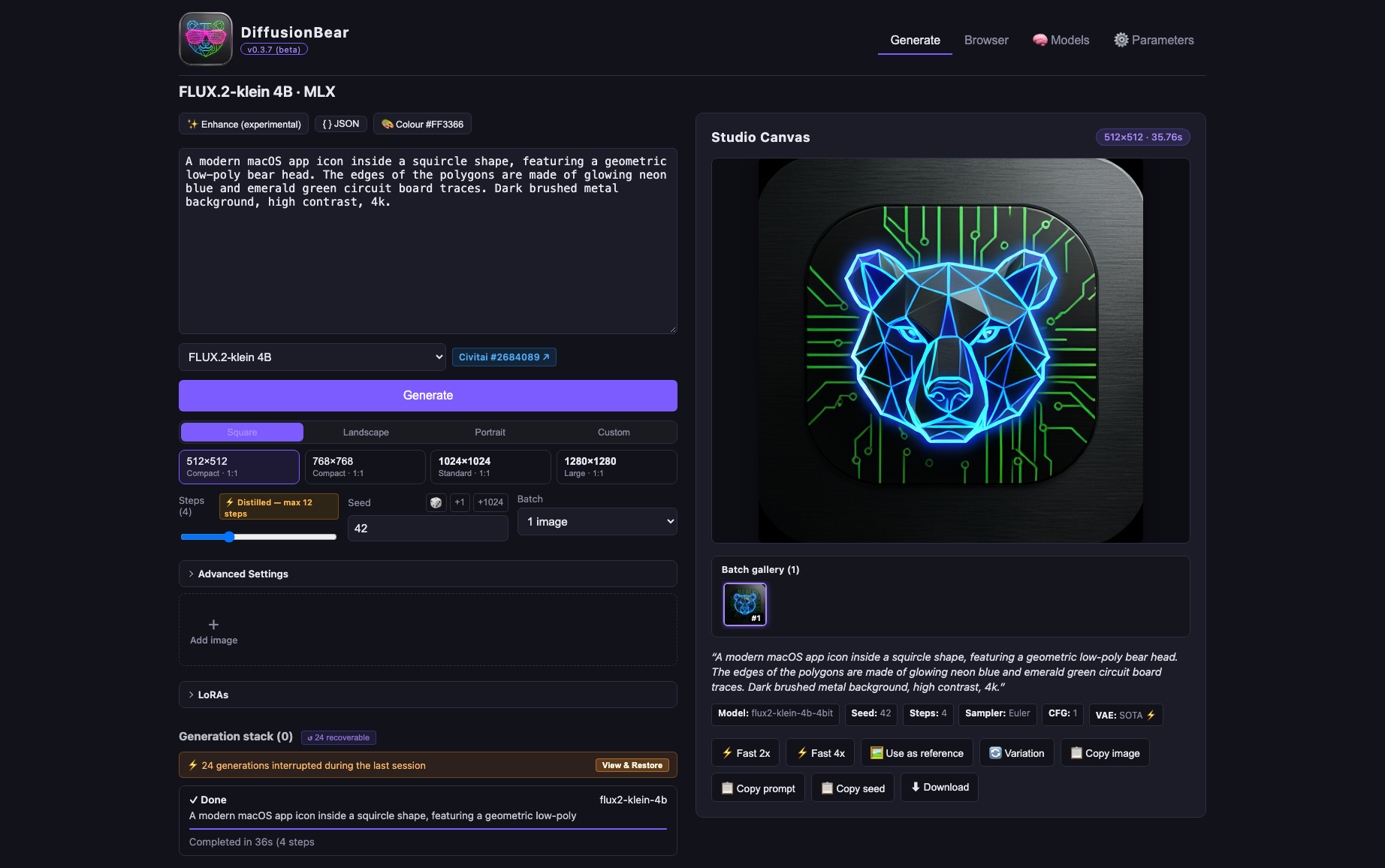Click the Add image plus icon
The width and height of the screenshot is (1385, 868).
click(x=213, y=625)
